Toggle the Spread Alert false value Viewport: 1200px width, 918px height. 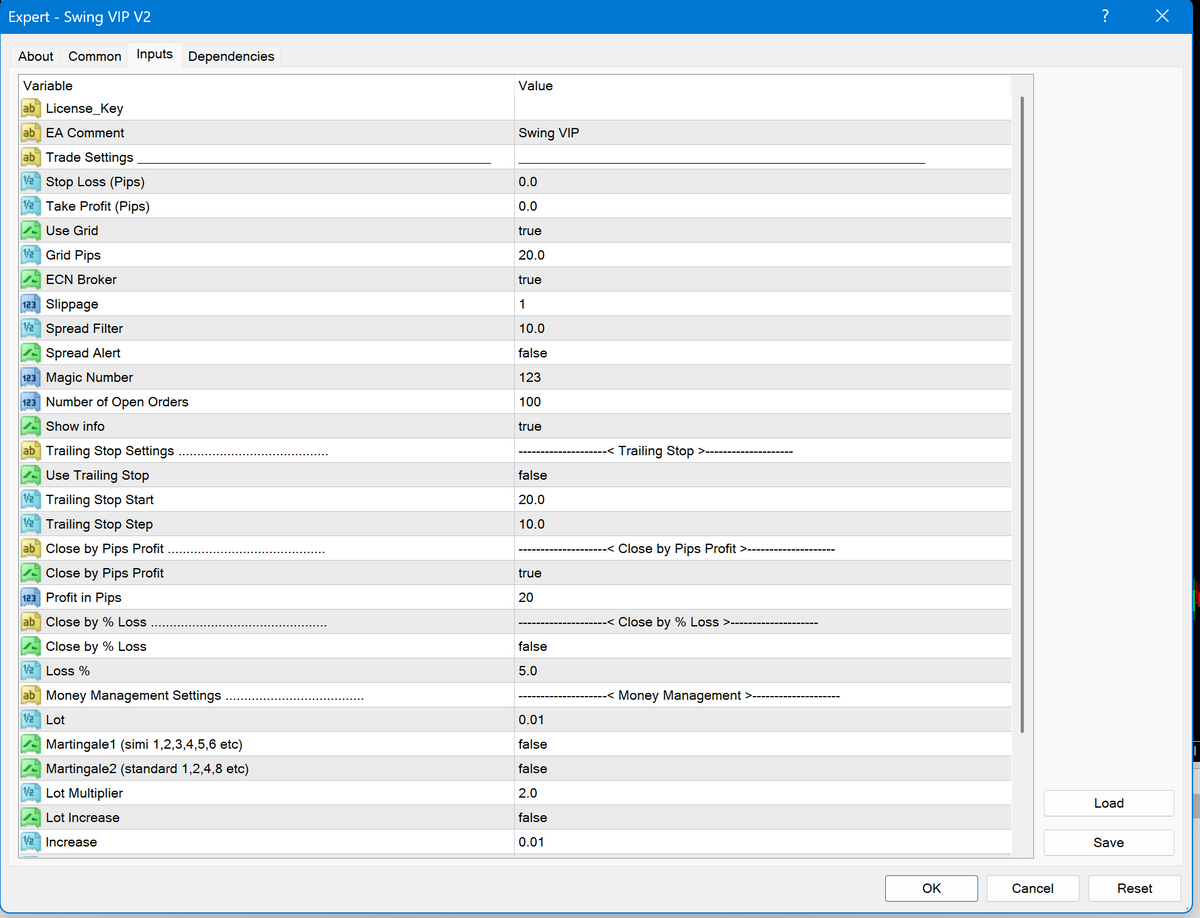pyautogui.click(x=532, y=353)
